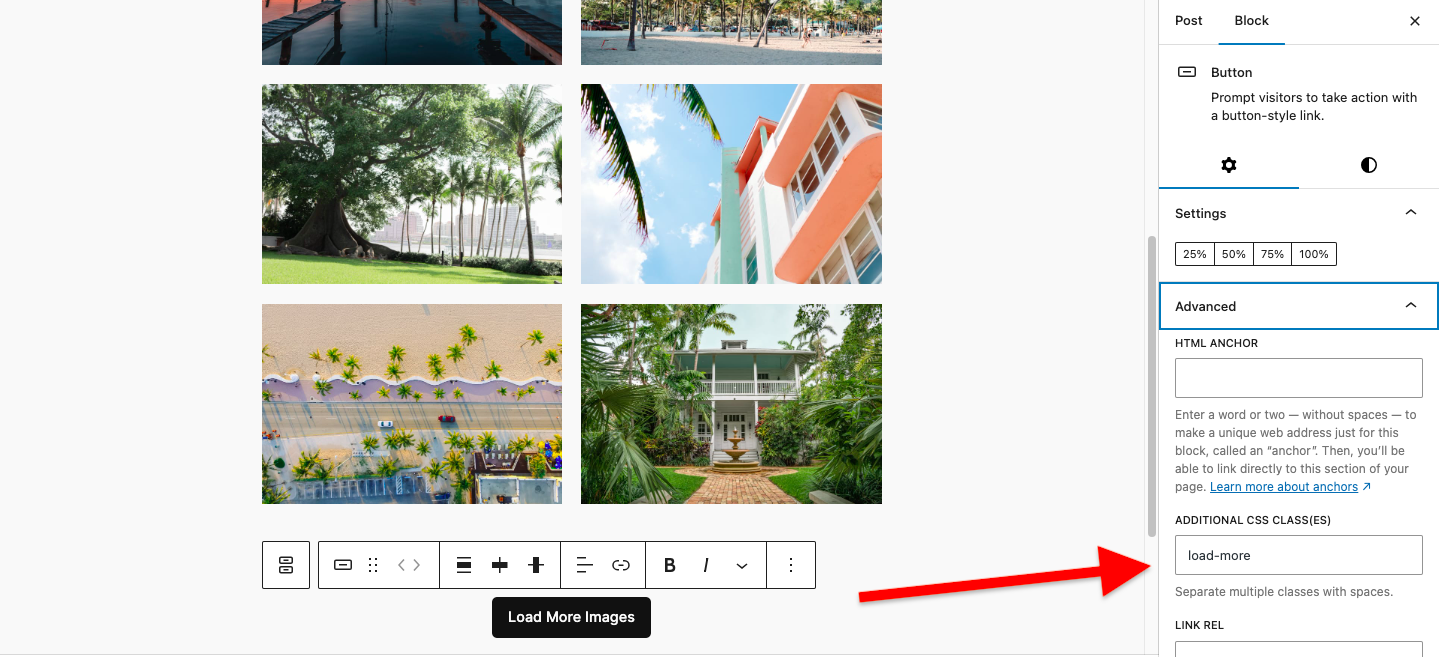This screenshot has width=1439, height=657.
Task: Click the vertical alignment icon
Action: click(500, 565)
